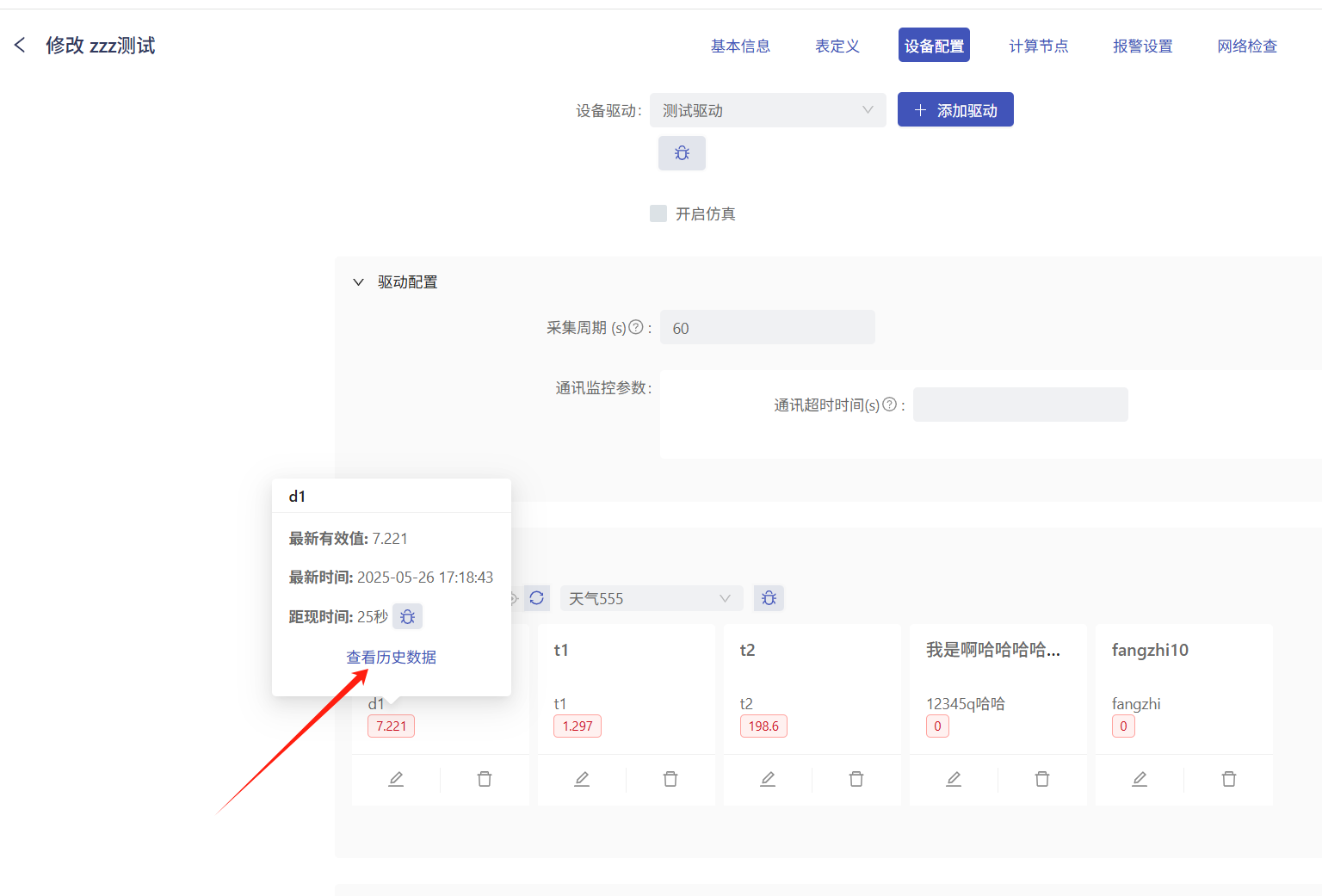Viewport: 1322px width, 896px height.
Task: Delete the t1 card with trash icon
Action: pyautogui.click(x=670, y=779)
